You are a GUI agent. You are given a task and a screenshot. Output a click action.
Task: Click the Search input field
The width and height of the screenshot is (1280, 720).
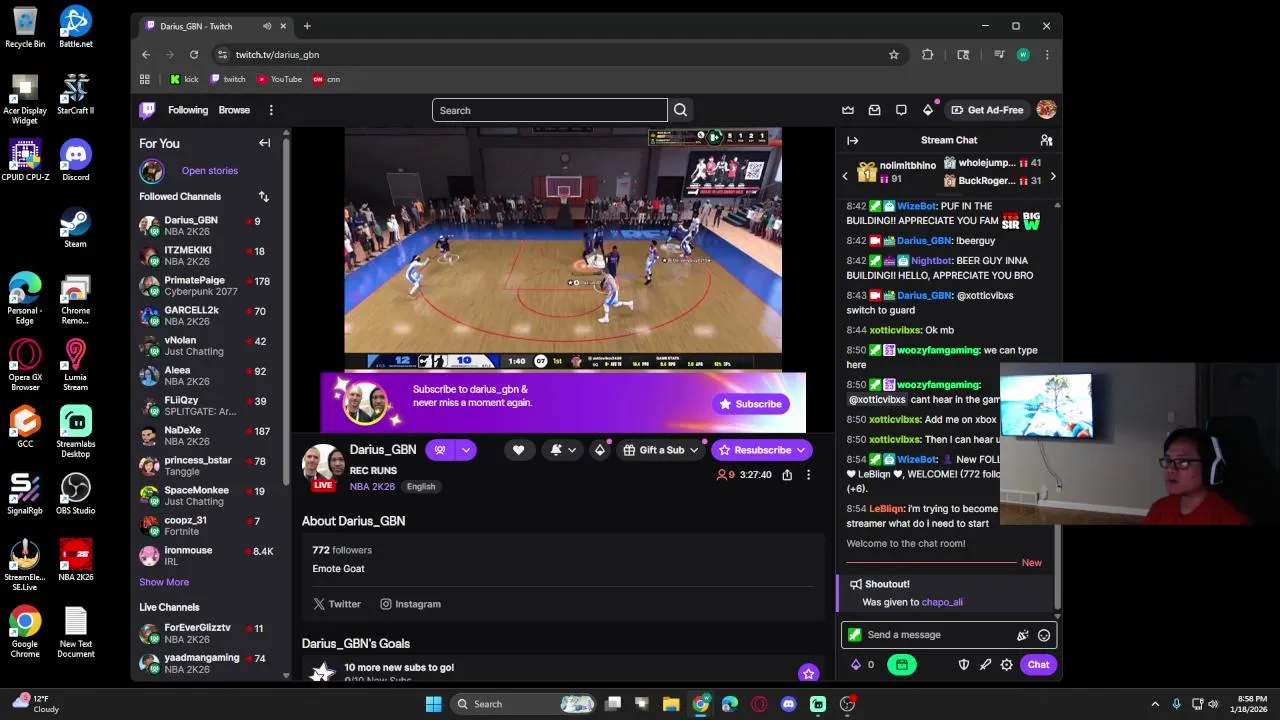point(549,110)
